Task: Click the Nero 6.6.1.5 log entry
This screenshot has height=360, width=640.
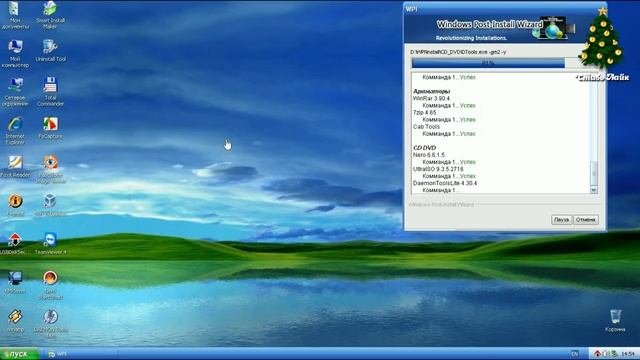Action: tap(429, 155)
